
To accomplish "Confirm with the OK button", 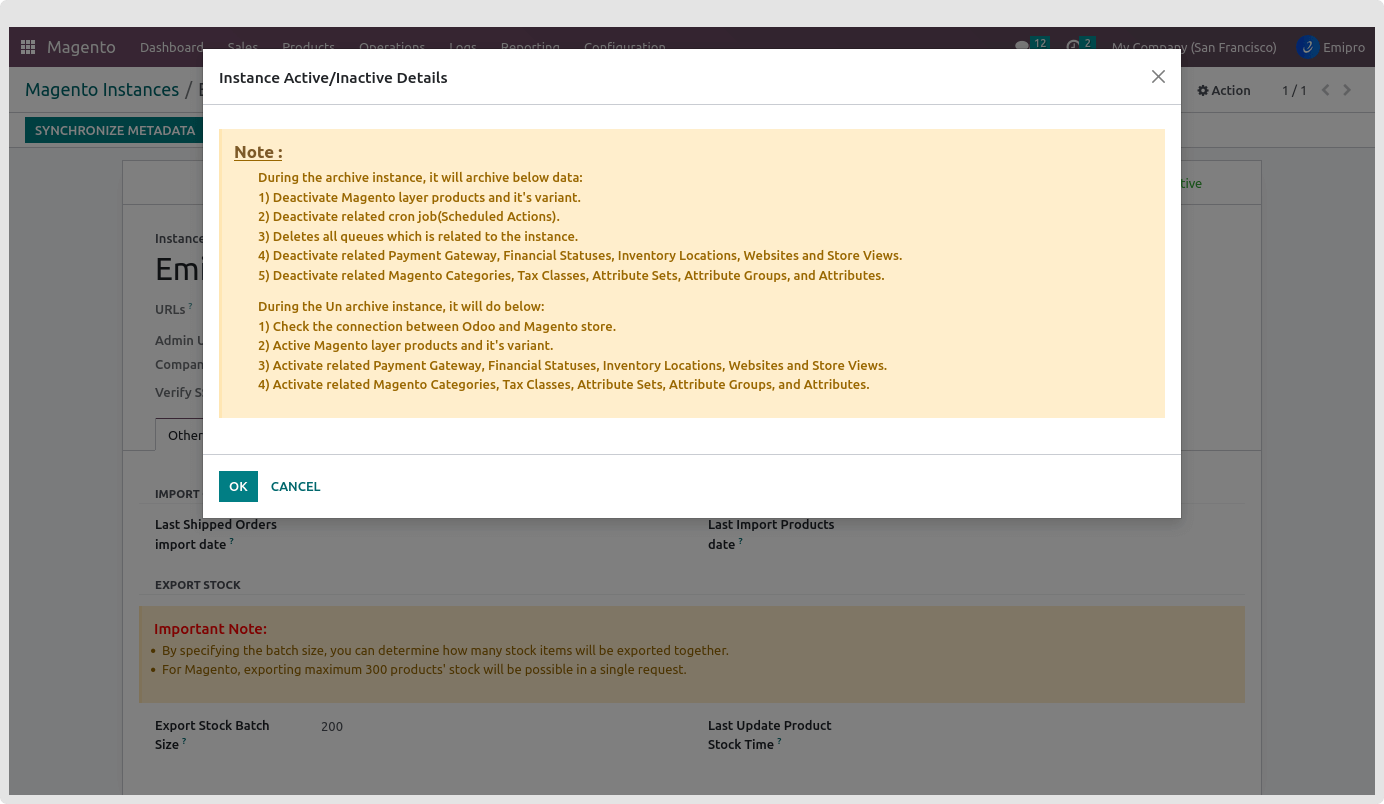I will pos(238,486).
